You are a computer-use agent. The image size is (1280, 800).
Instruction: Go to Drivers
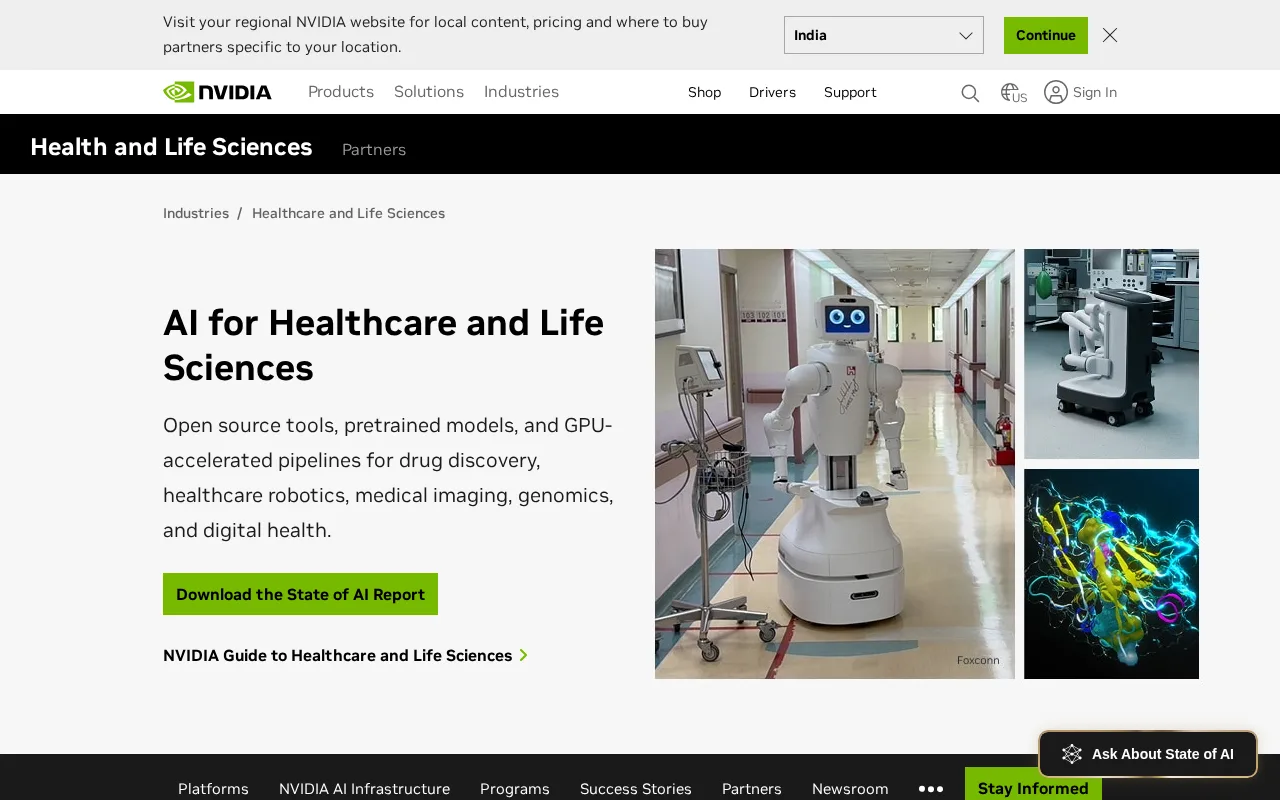(772, 92)
